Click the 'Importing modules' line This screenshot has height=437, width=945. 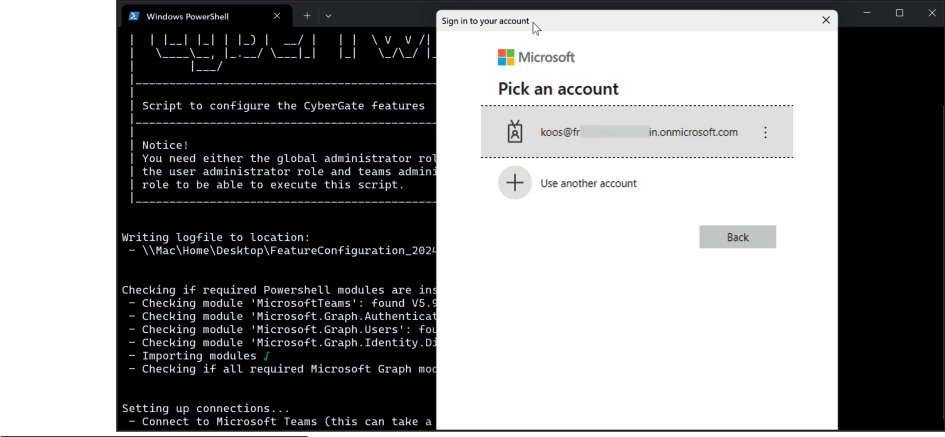199,356
